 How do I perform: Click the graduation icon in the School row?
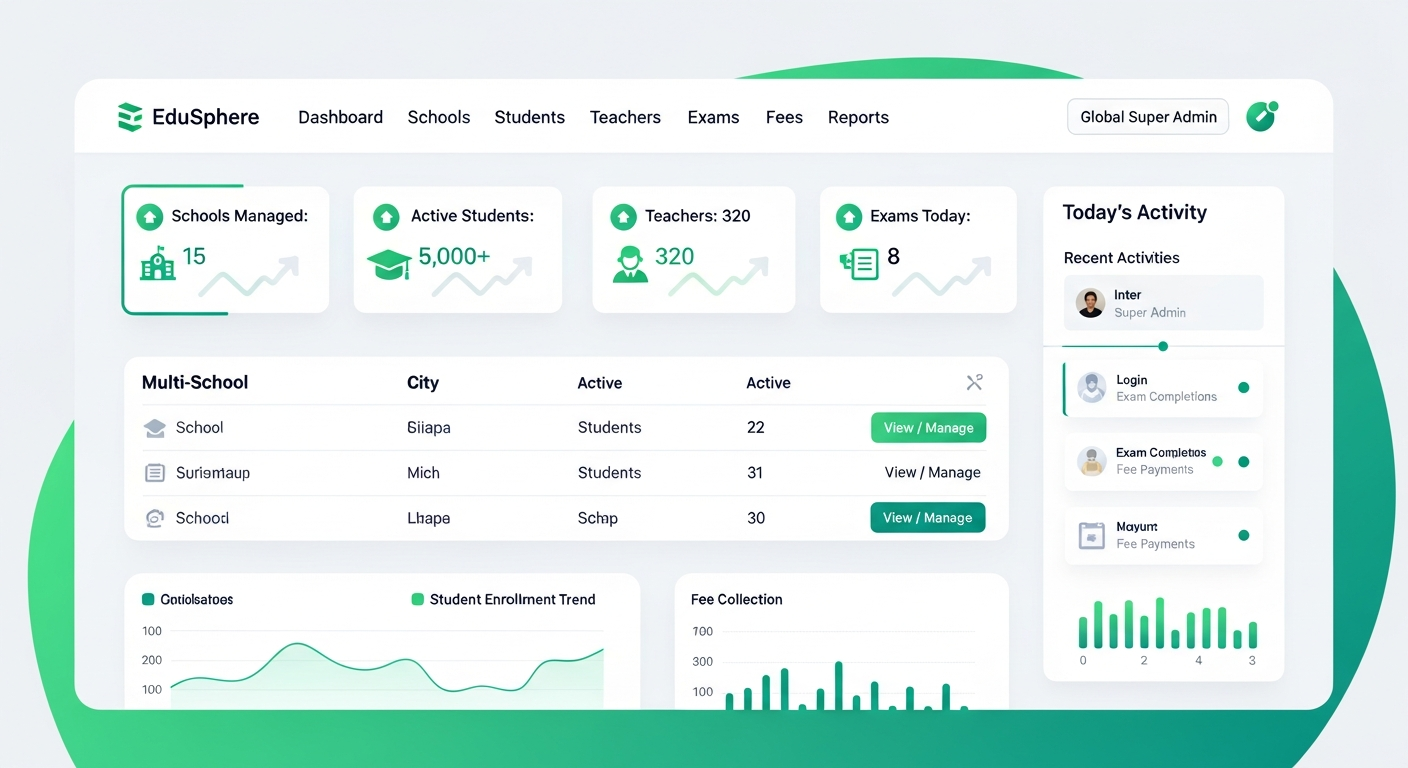click(x=155, y=428)
